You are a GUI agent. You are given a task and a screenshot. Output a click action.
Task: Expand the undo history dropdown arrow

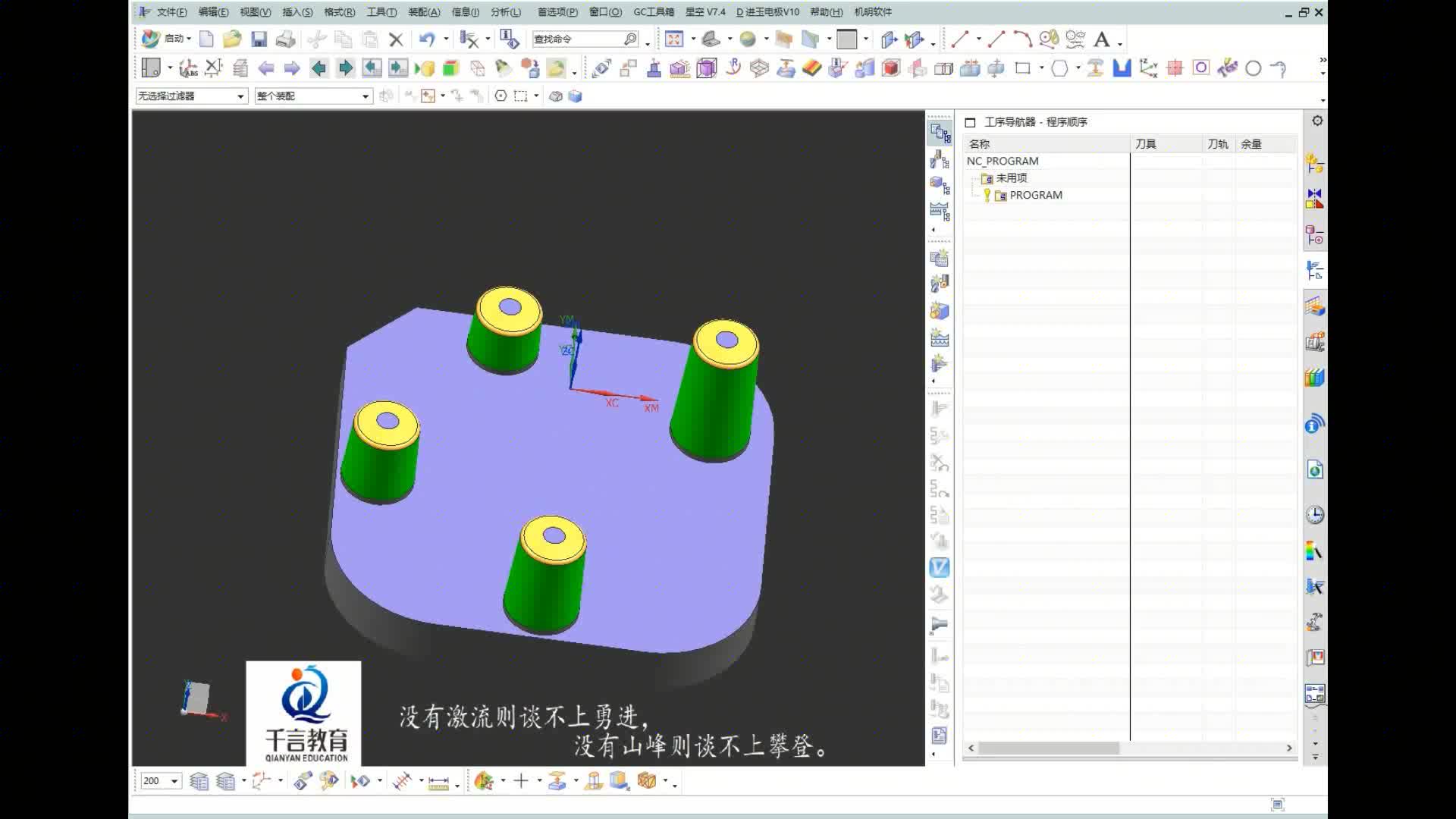[446, 39]
